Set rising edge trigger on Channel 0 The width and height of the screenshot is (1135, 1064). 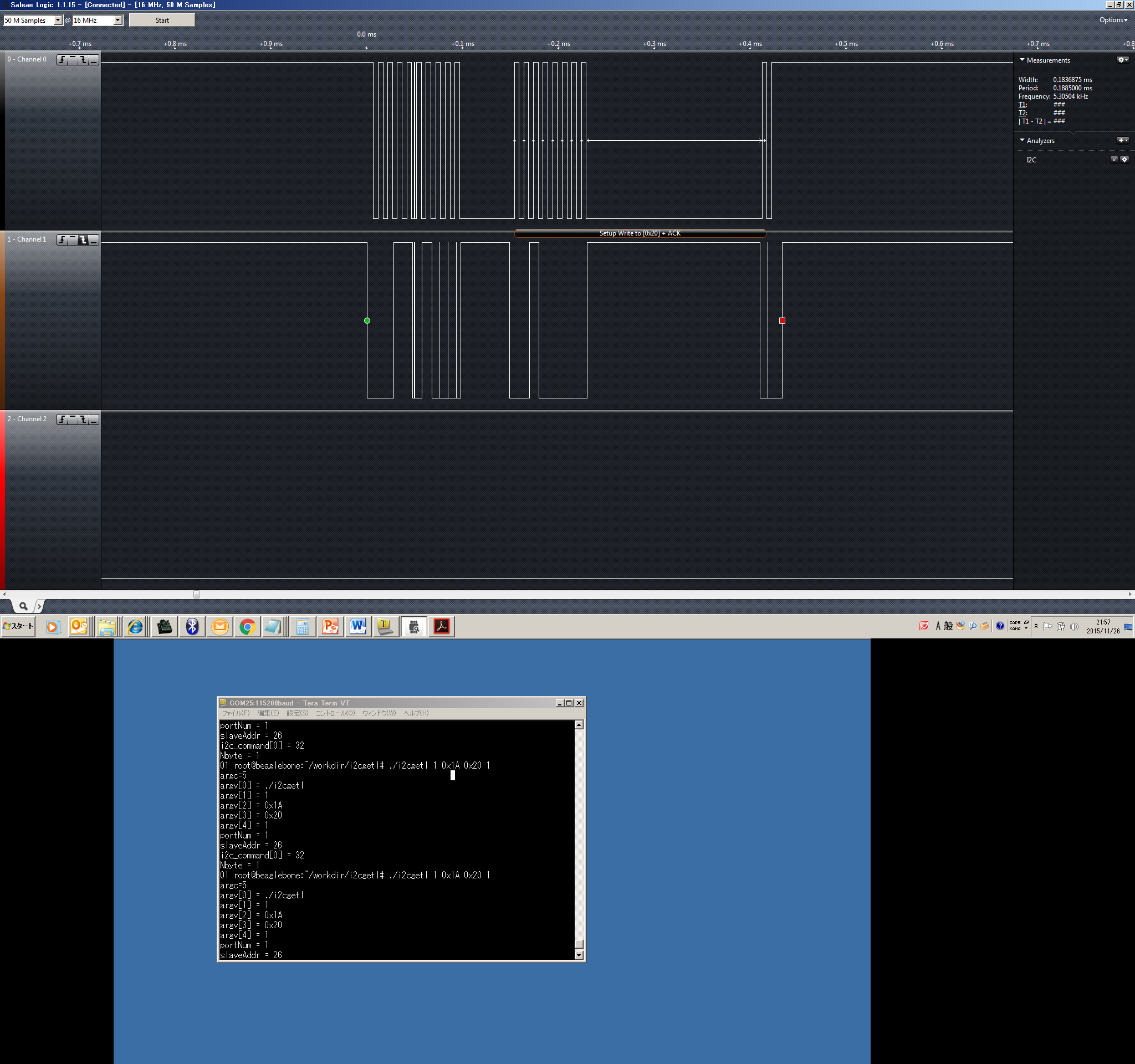pos(62,59)
